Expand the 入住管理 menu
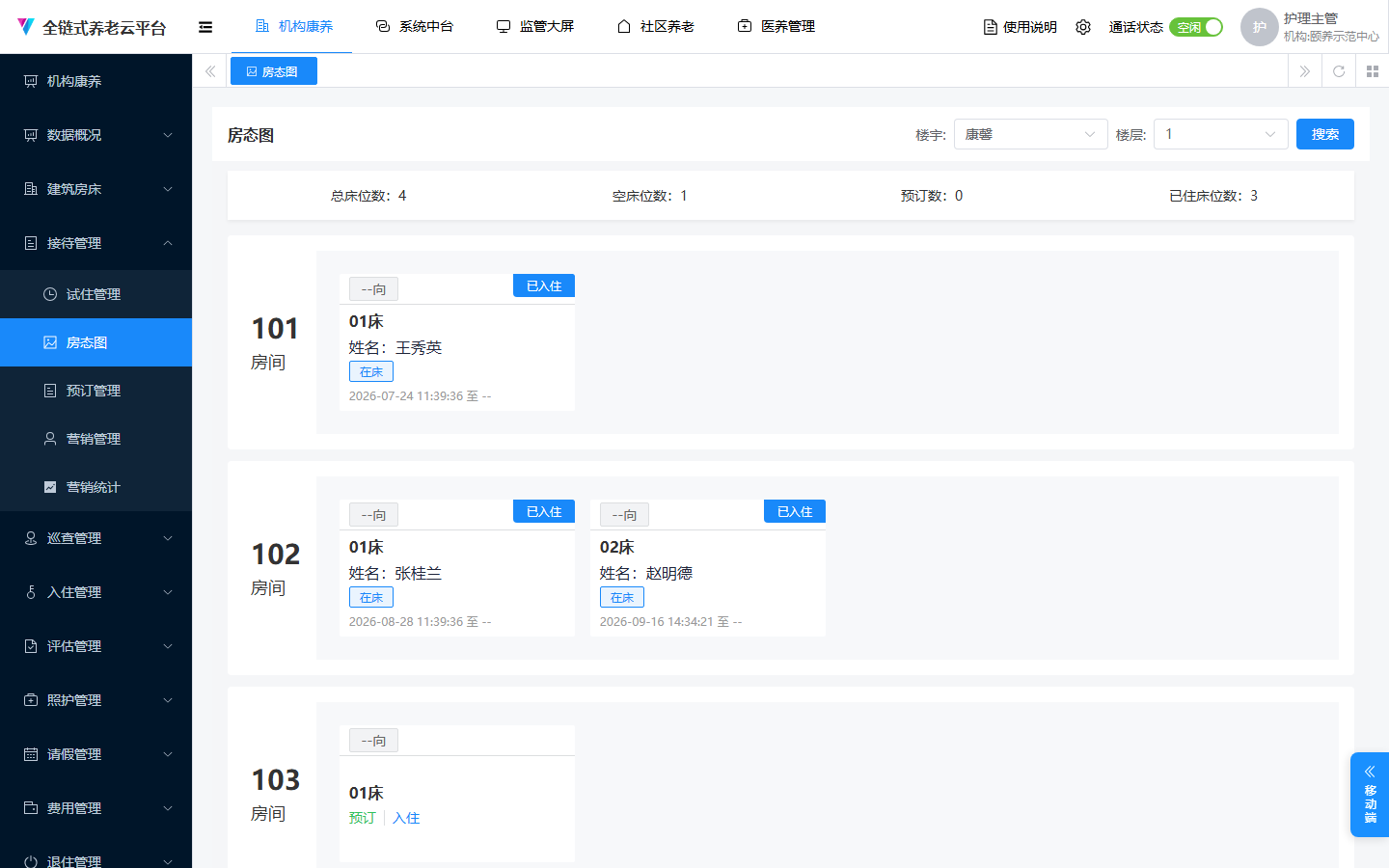The width and height of the screenshot is (1389, 868). coord(96,592)
